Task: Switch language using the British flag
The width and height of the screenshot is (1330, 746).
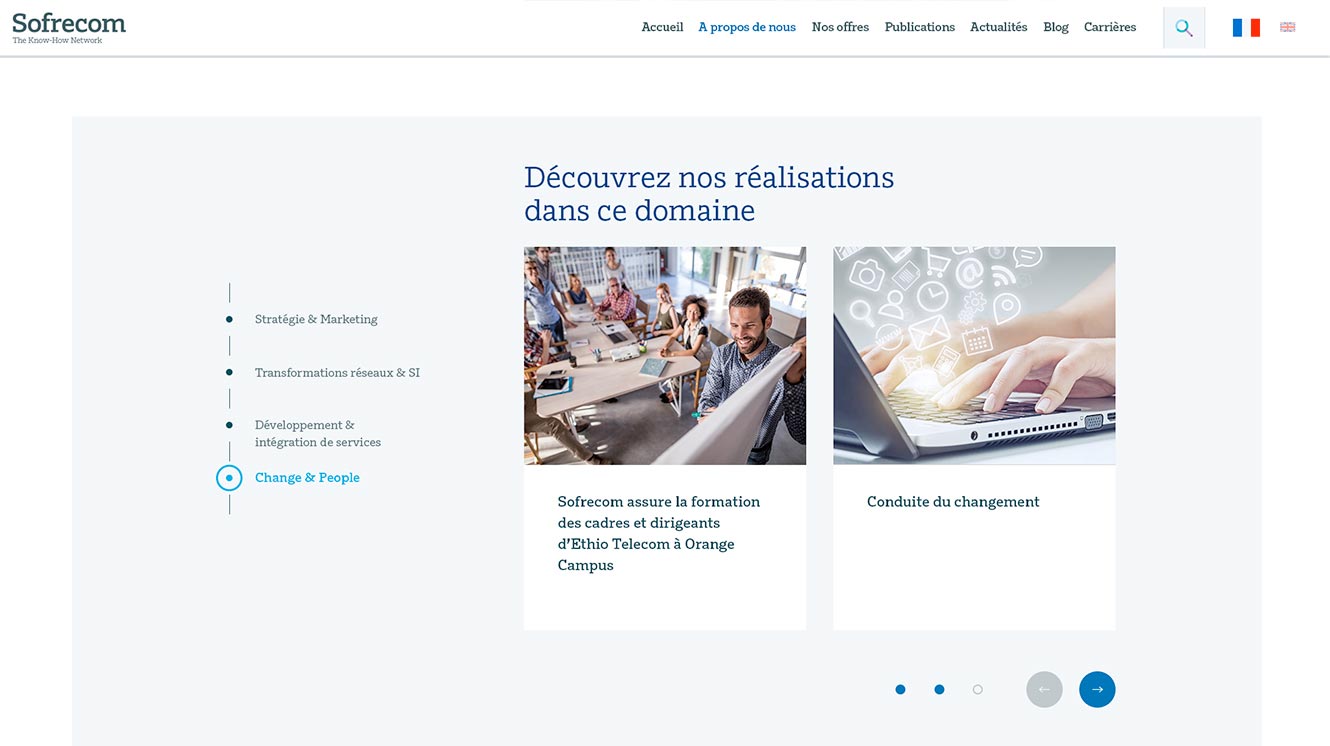Action: pyautogui.click(x=1288, y=27)
